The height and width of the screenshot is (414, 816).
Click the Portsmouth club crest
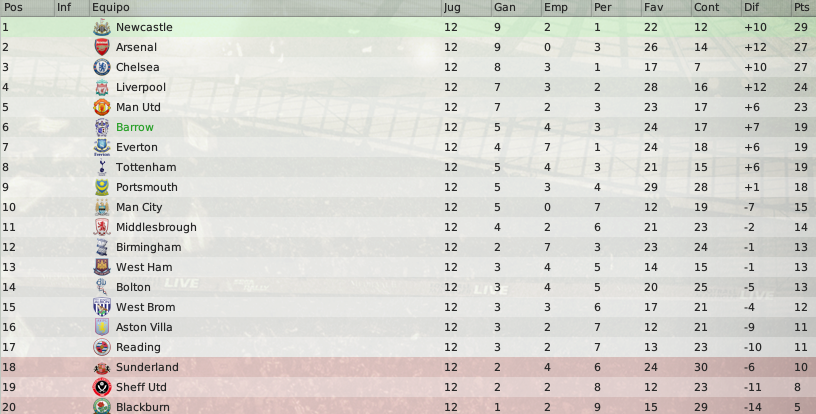tap(102, 187)
